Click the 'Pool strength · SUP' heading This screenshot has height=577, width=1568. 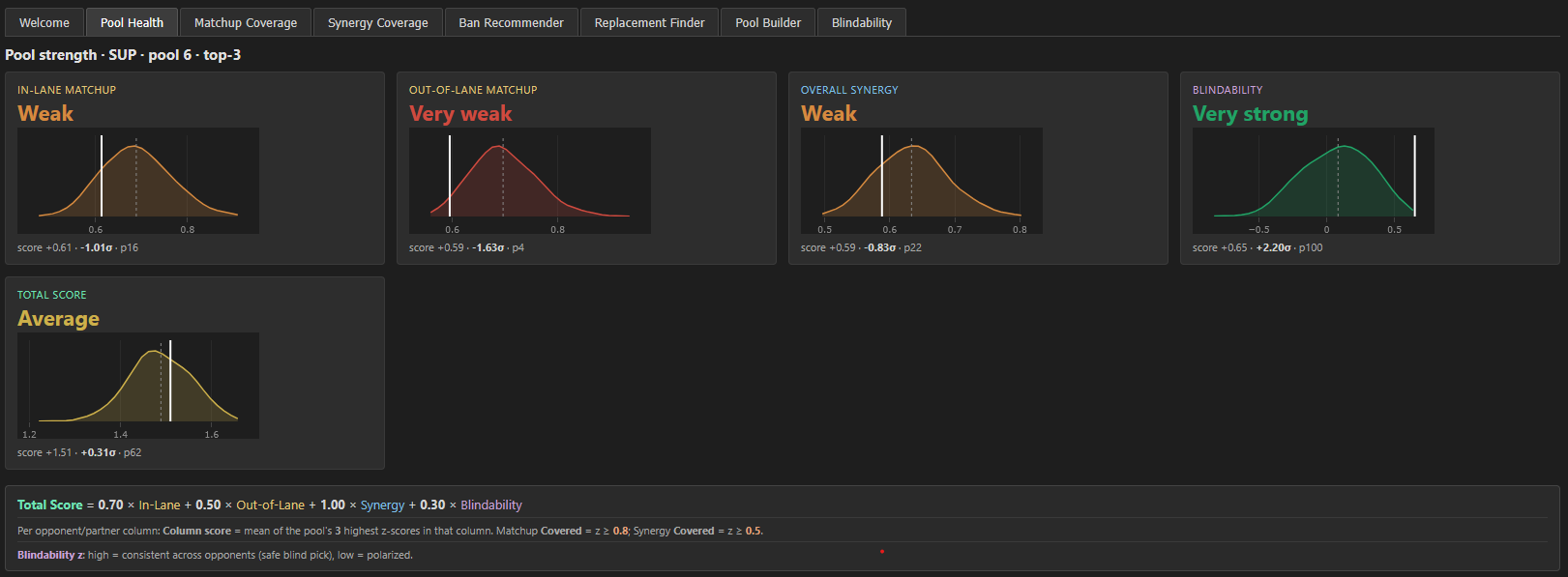[x=123, y=55]
